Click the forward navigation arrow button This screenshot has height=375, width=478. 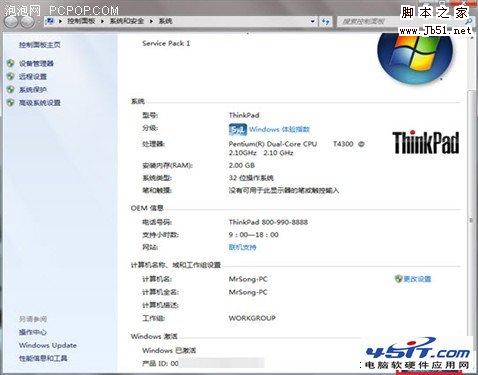28,22
